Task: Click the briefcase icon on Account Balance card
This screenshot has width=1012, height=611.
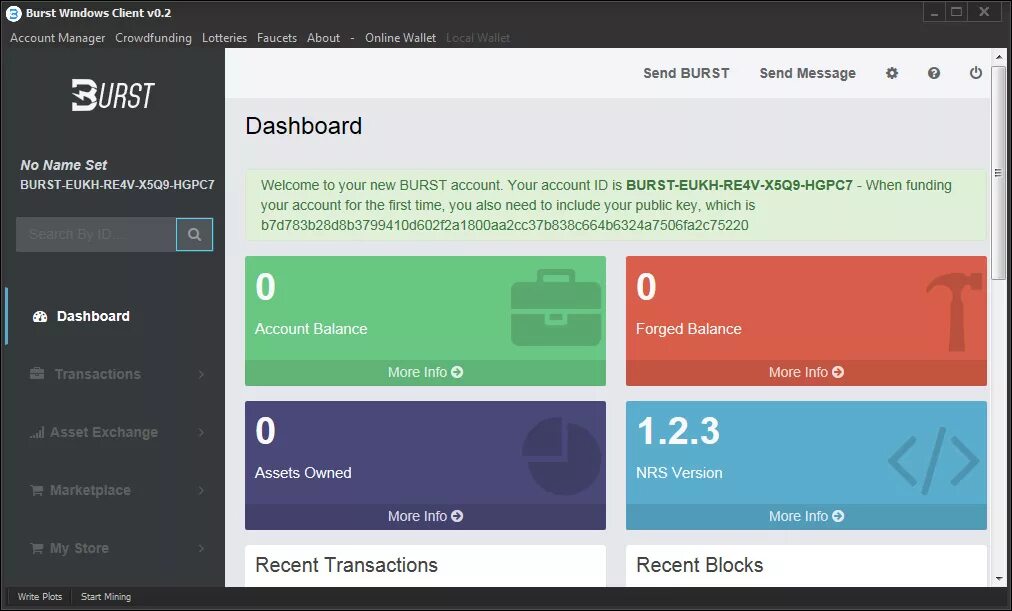Action: point(556,307)
